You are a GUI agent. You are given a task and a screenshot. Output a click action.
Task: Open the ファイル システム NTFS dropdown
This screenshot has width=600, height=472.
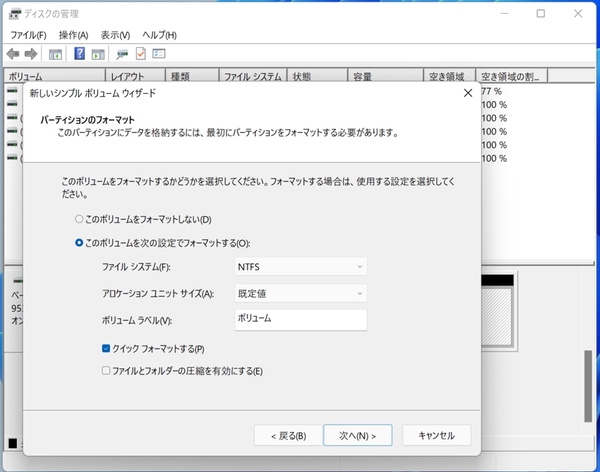pyautogui.click(x=301, y=267)
